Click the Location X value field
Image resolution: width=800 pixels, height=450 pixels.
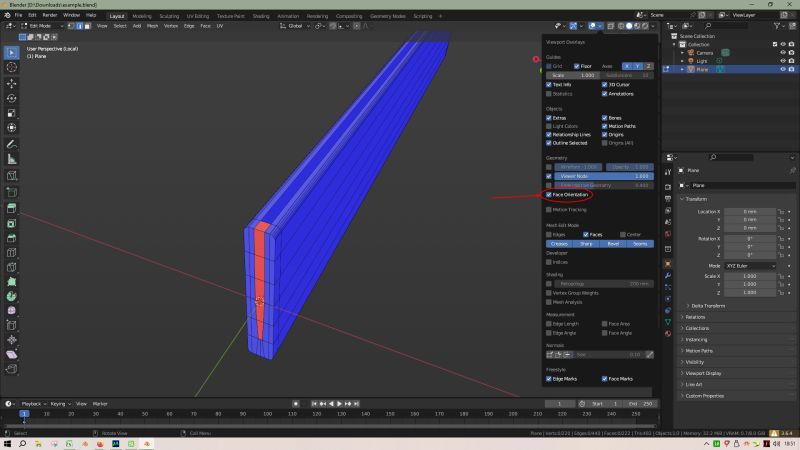(x=750, y=211)
